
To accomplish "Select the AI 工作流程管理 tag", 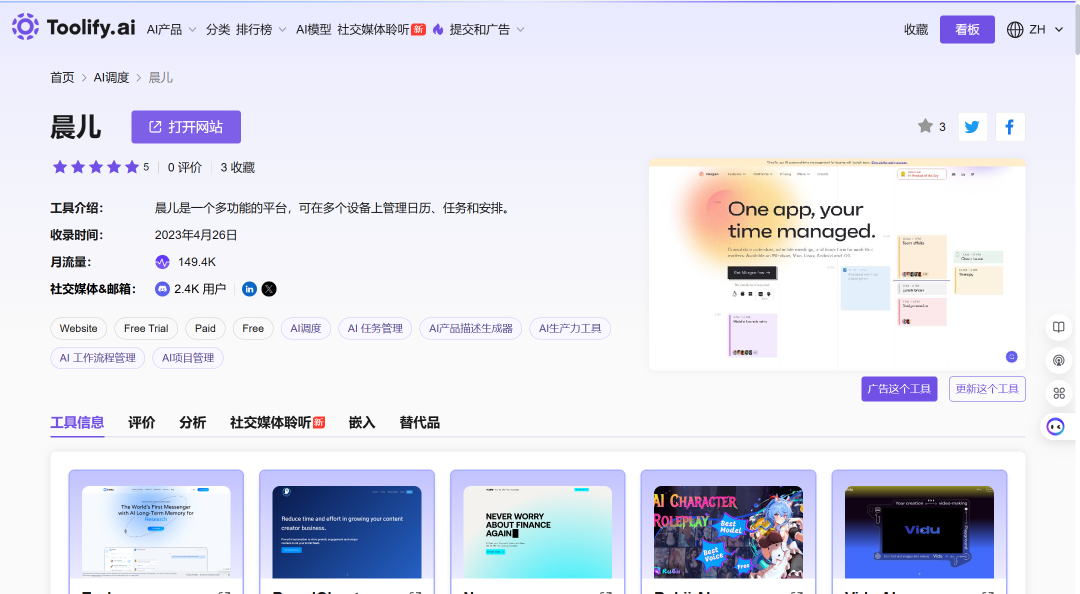I will [x=97, y=358].
